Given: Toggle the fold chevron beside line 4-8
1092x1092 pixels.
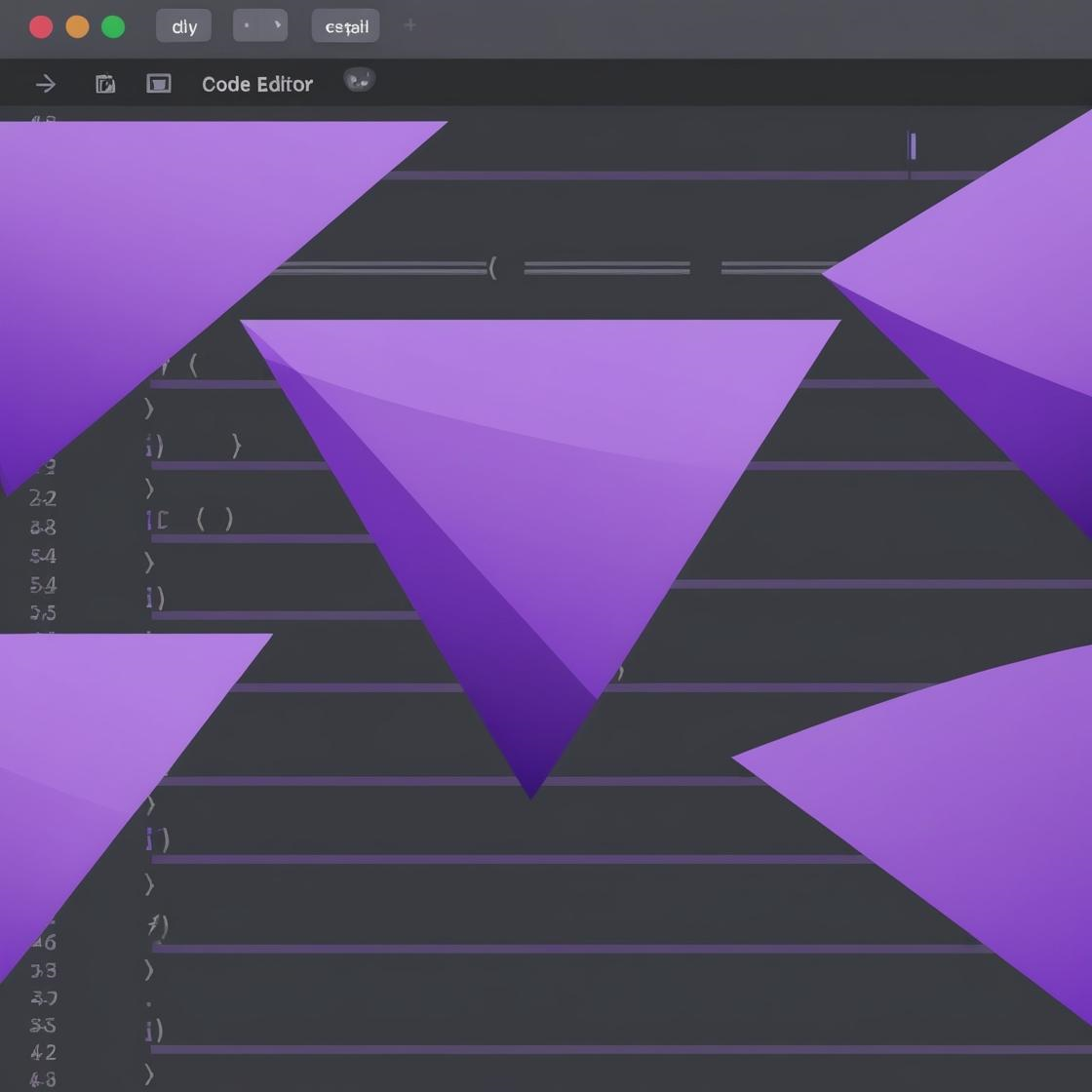Looking at the screenshot, I should point(149,1074).
